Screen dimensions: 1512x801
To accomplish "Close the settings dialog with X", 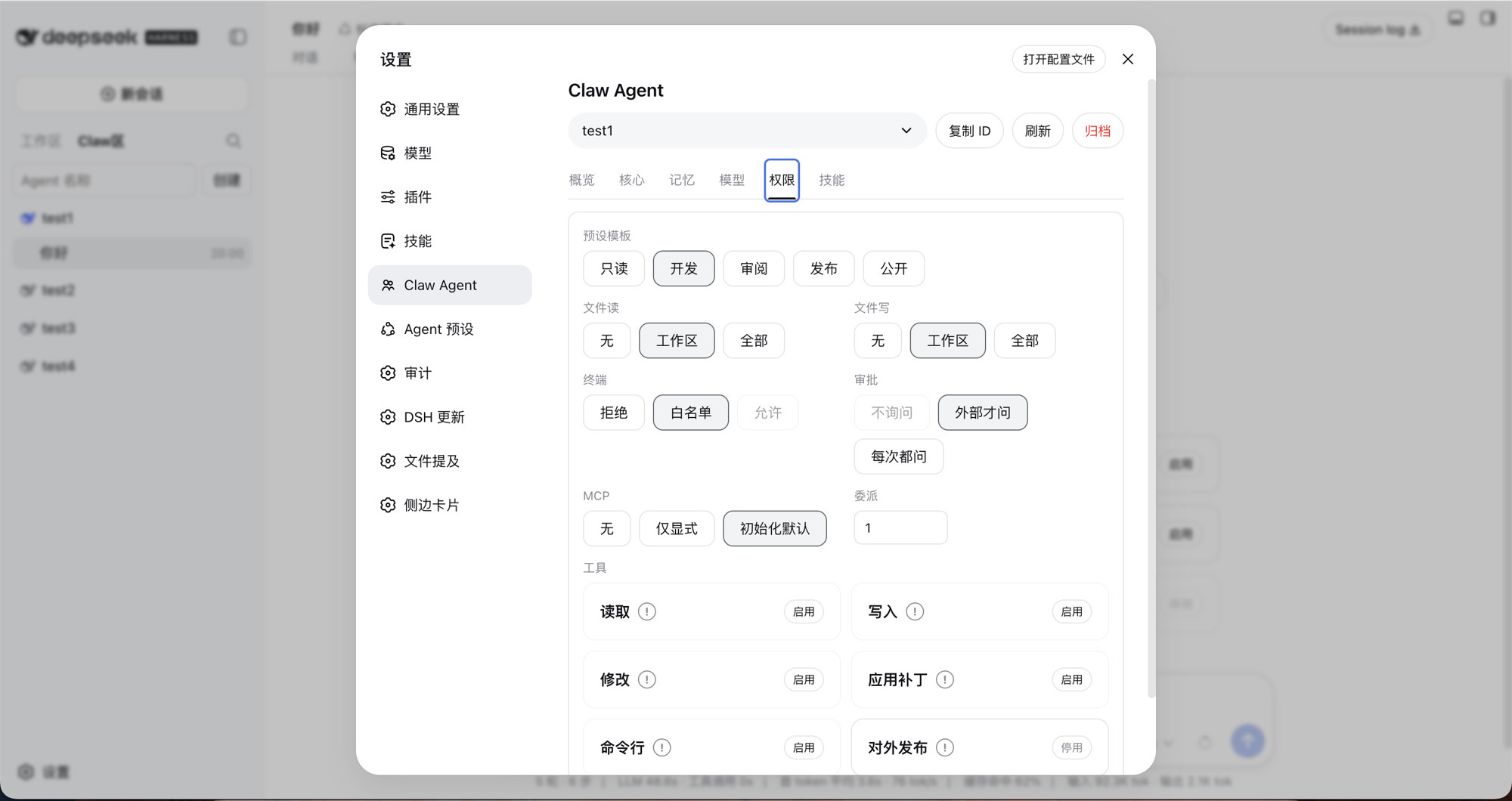I will tap(1128, 59).
